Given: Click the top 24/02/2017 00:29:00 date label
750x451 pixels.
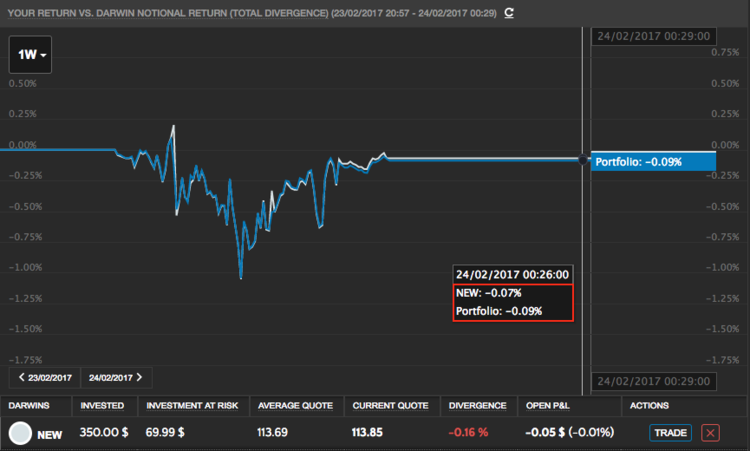Looking at the screenshot, I should point(653,36).
